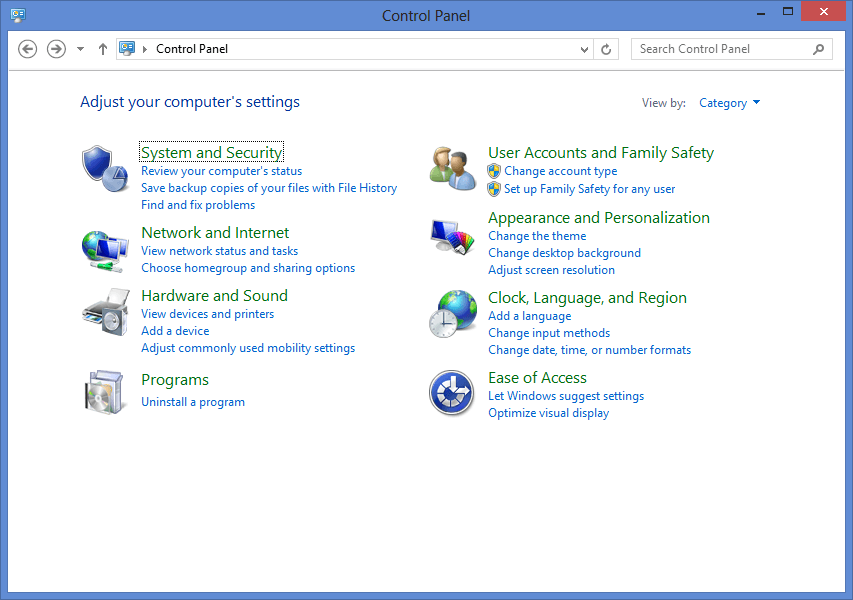Open the Hardware and Sound printer icon
The image size is (853, 600).
coord(106,312)
